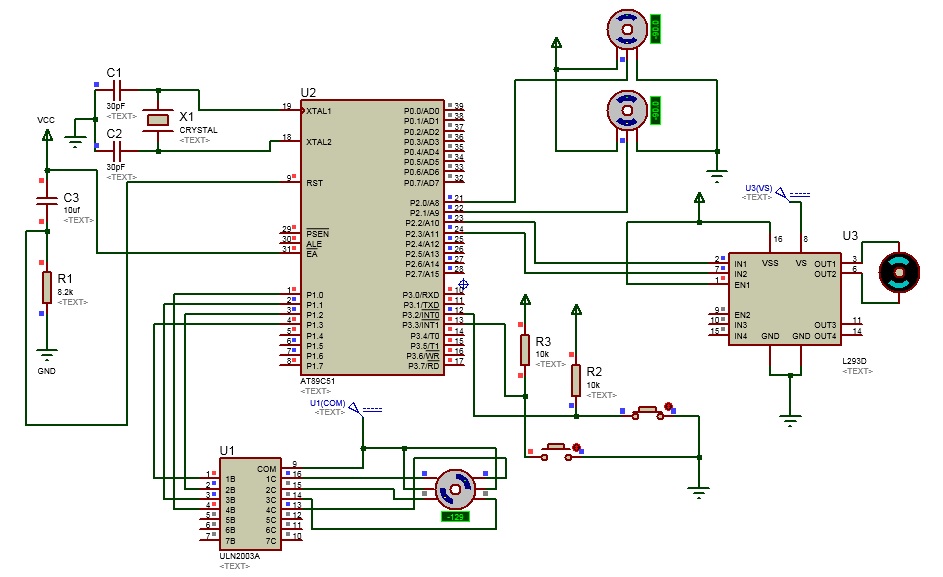Select power arrow terminal above R2

[x=576, y=309]
